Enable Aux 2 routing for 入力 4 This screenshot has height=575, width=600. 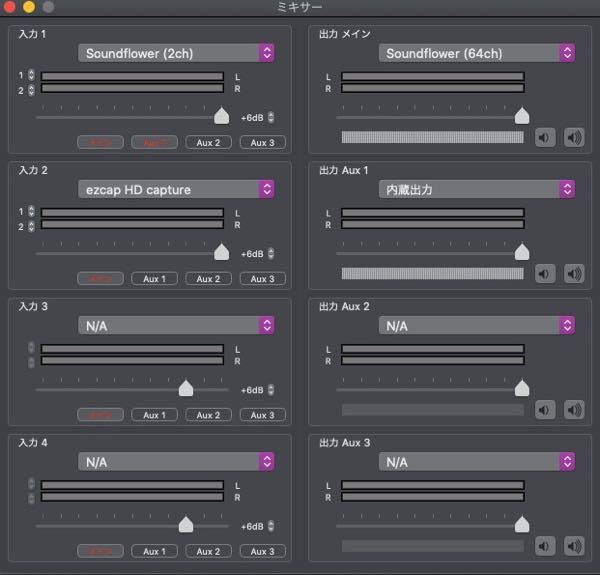[208, 551]
